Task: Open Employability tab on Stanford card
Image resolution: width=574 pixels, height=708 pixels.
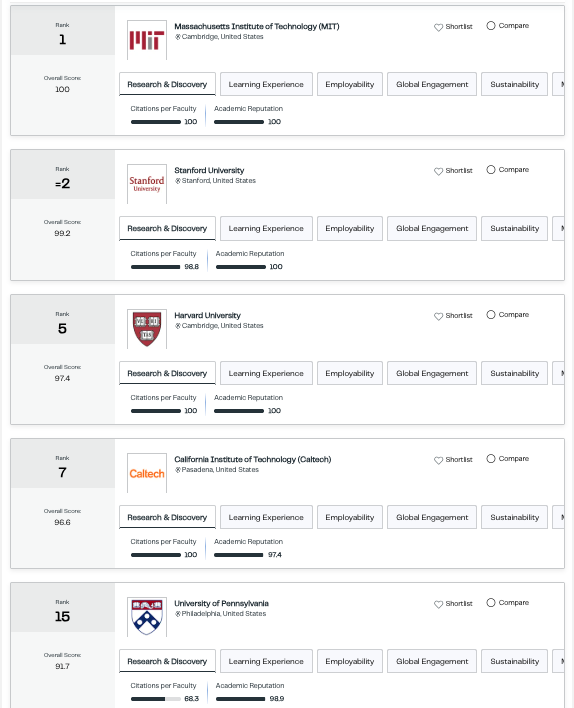Action: click(350, 228)
